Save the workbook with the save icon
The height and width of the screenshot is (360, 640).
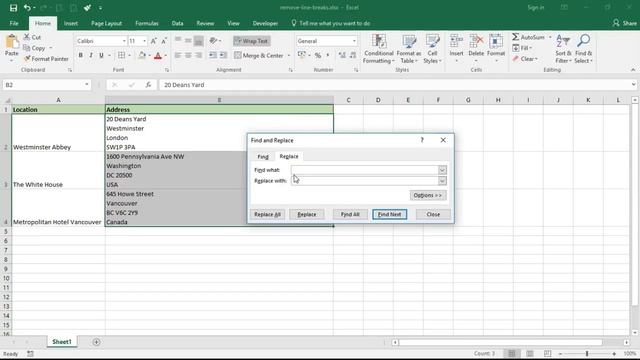13,8
